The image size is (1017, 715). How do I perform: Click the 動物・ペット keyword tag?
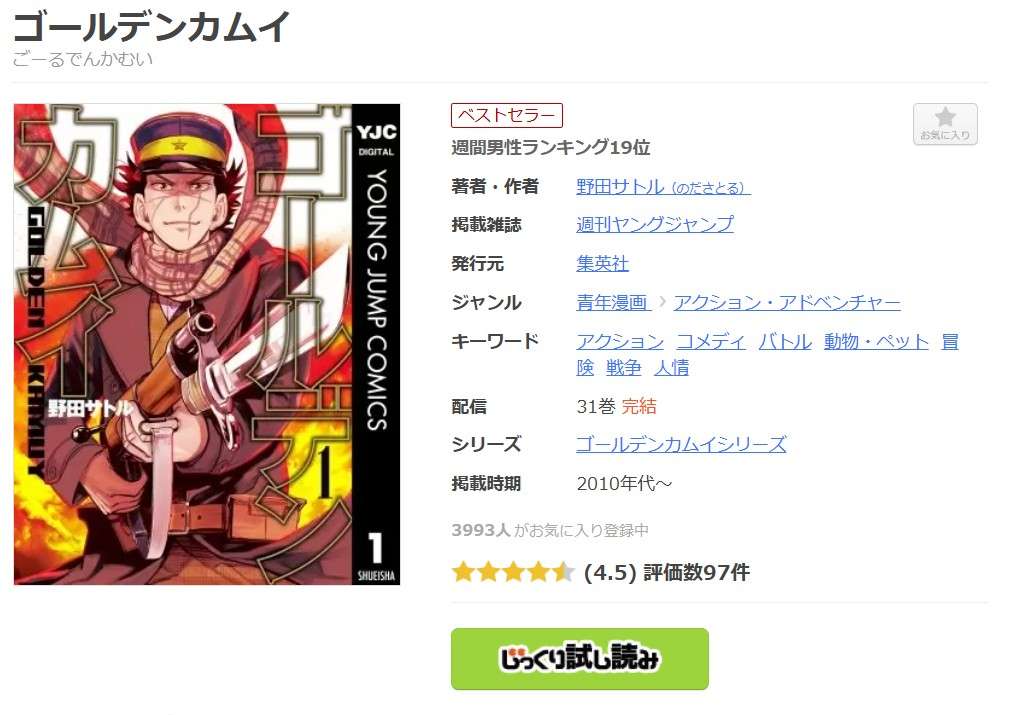tap(876, 341)
